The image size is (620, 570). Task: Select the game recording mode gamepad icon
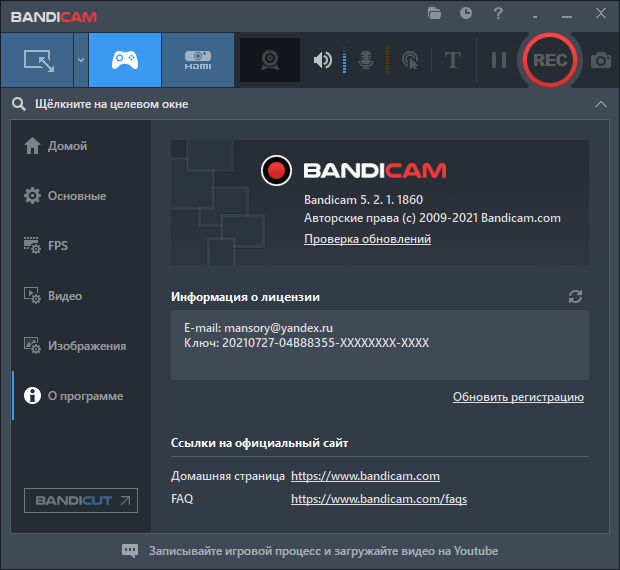pos(125,60)
